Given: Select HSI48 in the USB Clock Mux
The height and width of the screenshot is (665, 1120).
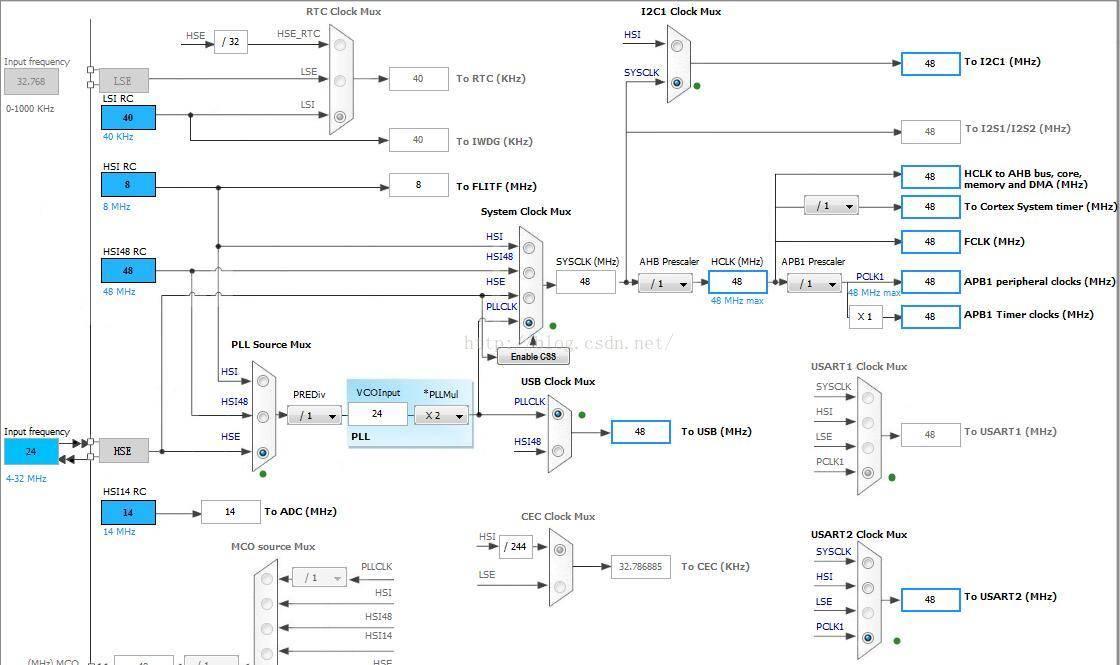Looking at the screenshot, I should coord(558,451).
